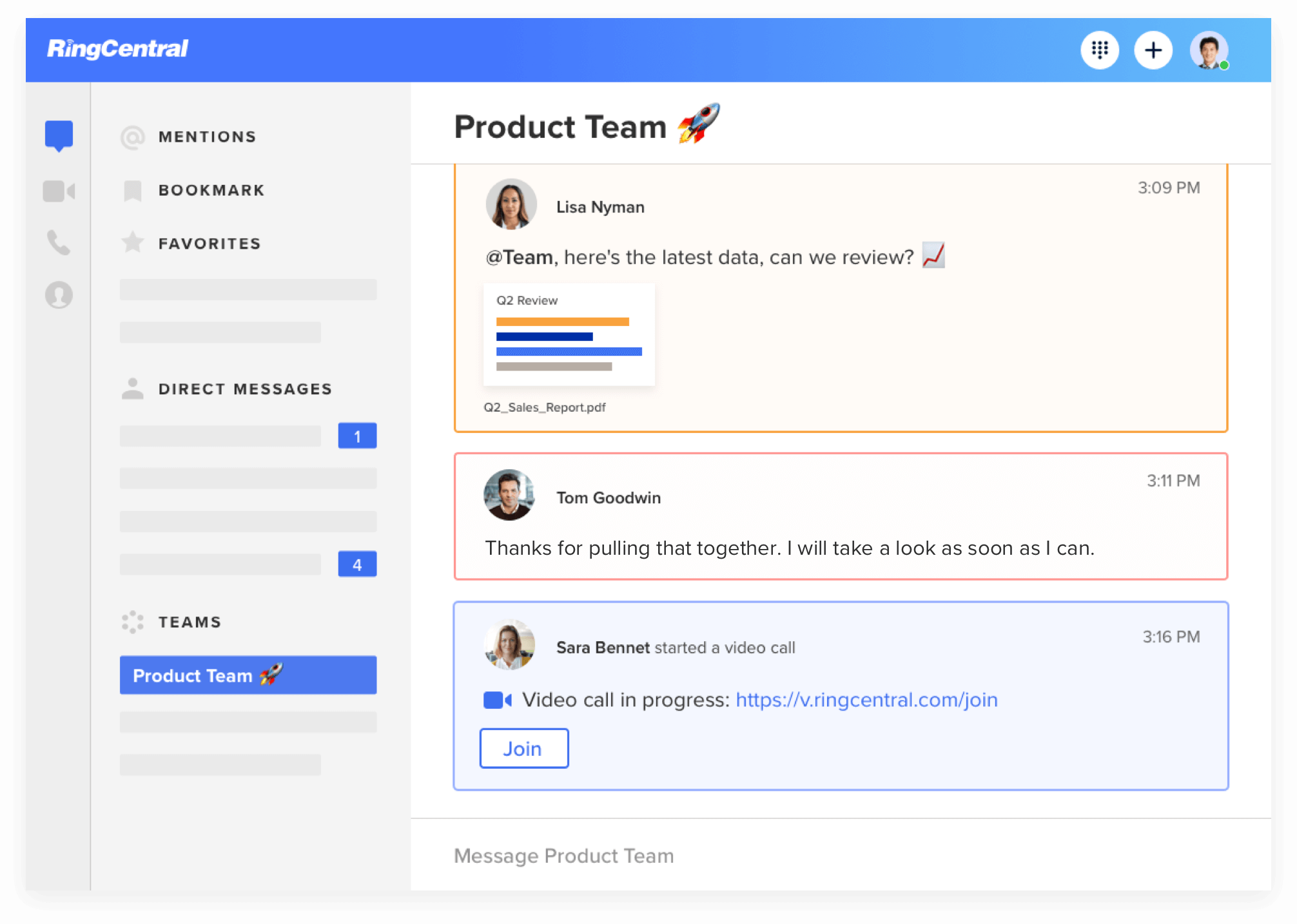
Task: Click the Join video call button
Action: [x=523, y=749]
